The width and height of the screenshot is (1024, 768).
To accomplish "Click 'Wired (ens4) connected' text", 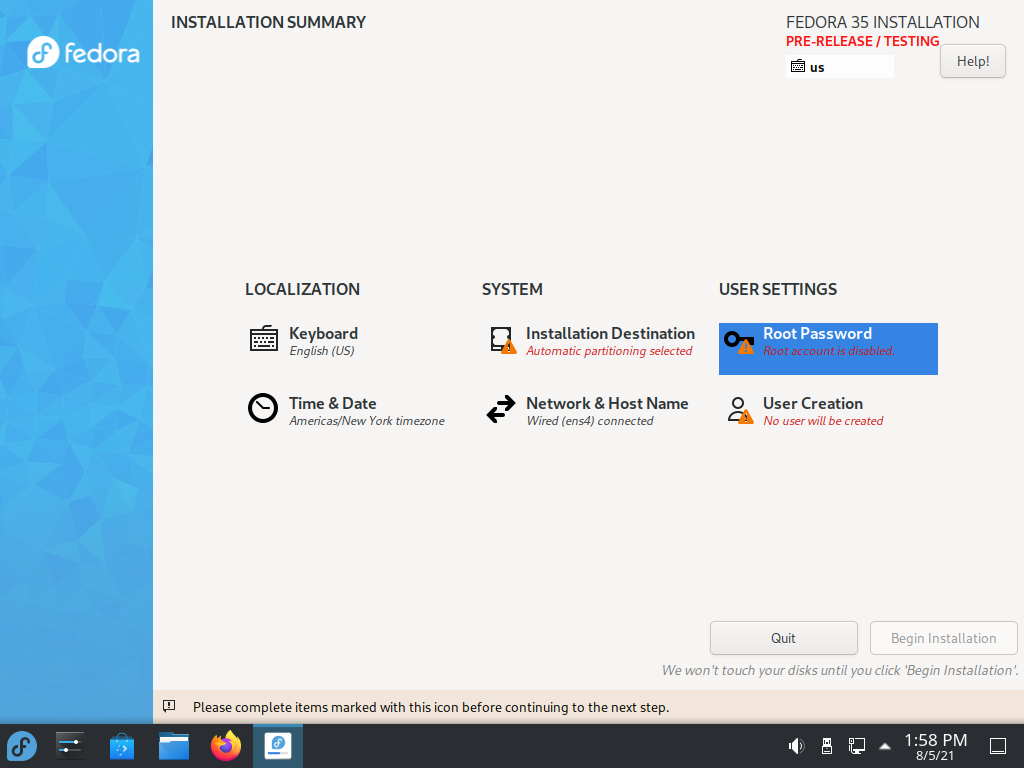I will point(589,421).
